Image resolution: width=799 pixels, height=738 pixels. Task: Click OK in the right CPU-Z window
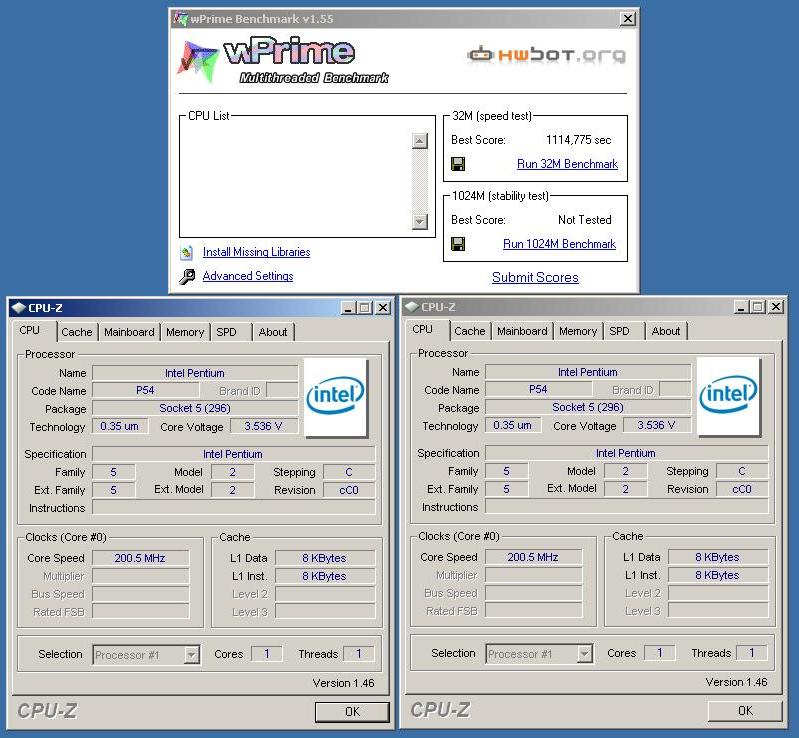[745, 710]
